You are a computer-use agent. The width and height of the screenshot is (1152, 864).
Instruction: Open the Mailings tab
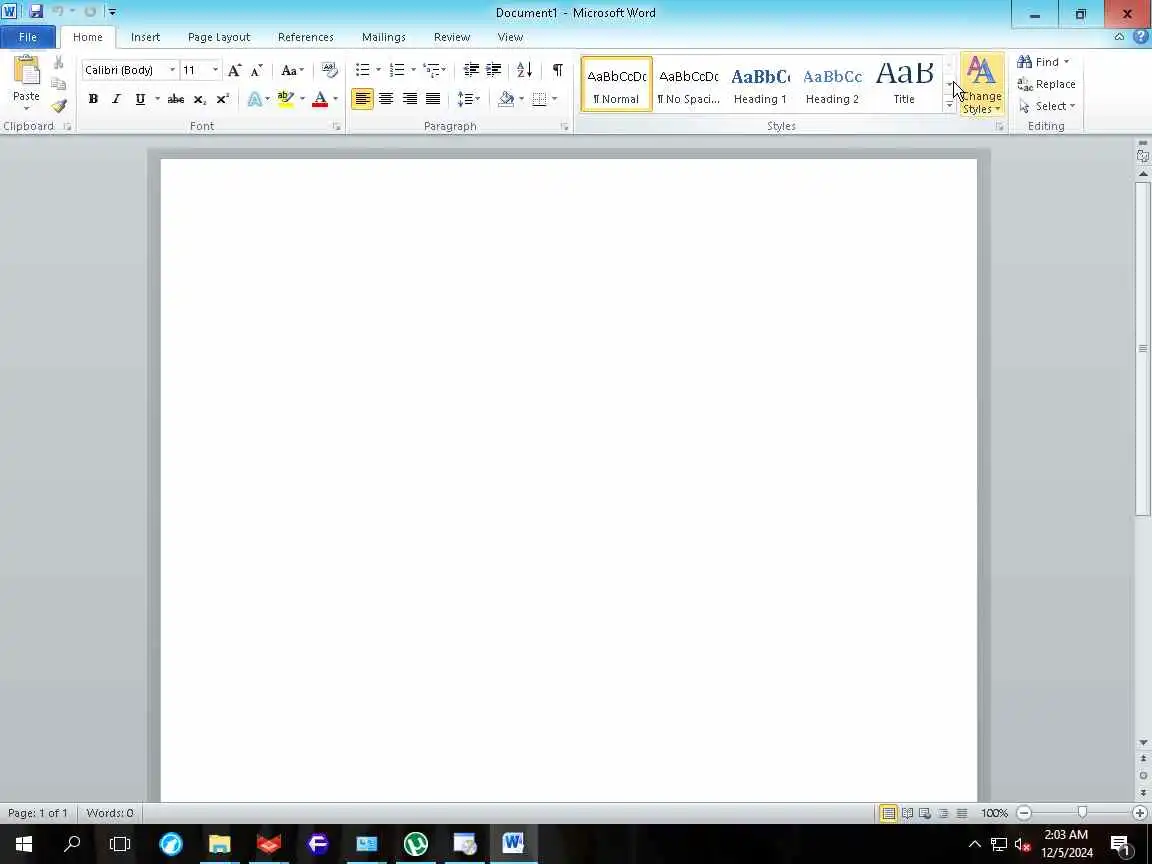384,37
